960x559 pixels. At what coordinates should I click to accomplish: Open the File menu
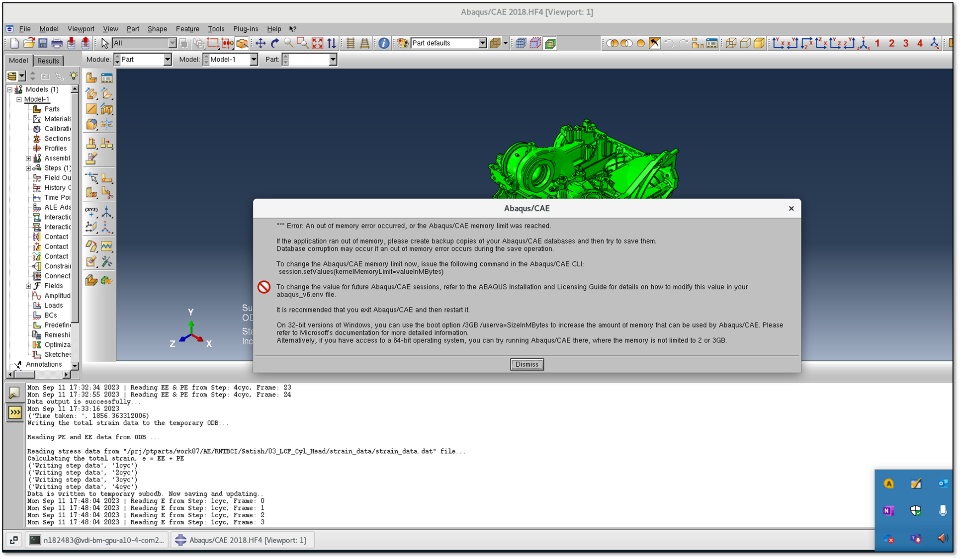point(24,29)
